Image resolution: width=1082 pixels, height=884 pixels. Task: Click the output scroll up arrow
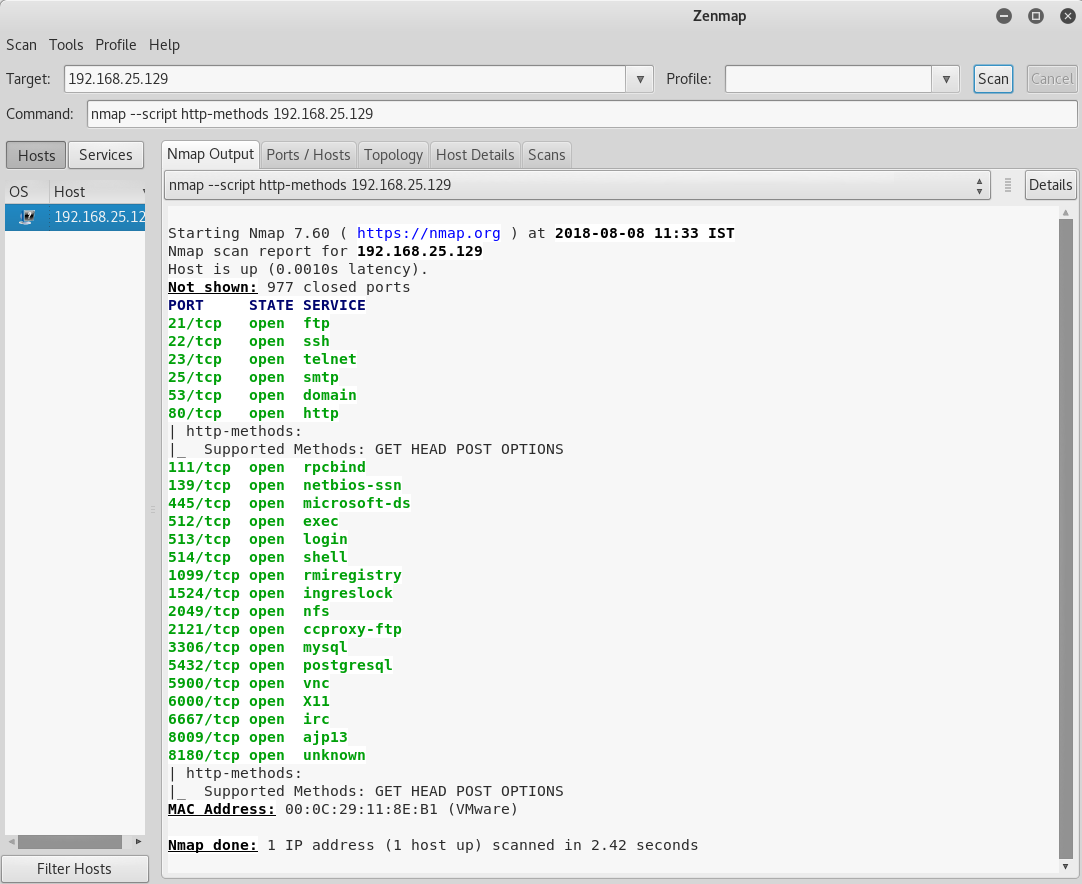click(x=1065, y=213)
